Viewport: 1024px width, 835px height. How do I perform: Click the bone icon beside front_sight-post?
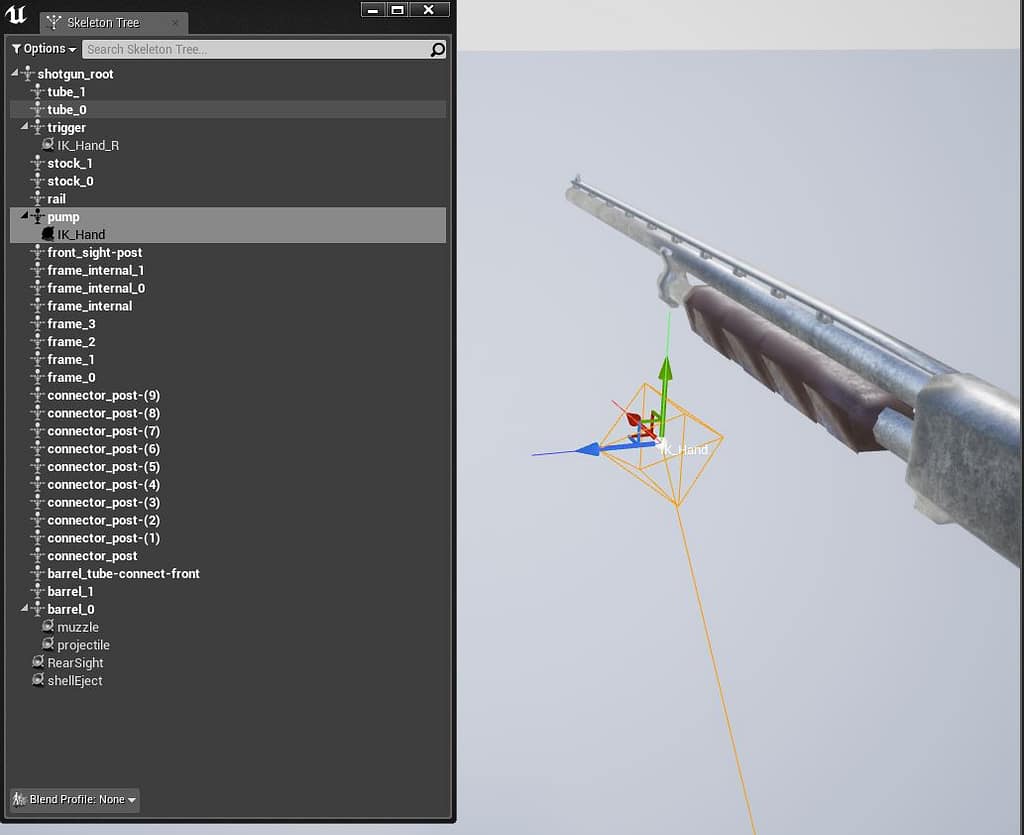pyautogui.click(x=38, y=252)
